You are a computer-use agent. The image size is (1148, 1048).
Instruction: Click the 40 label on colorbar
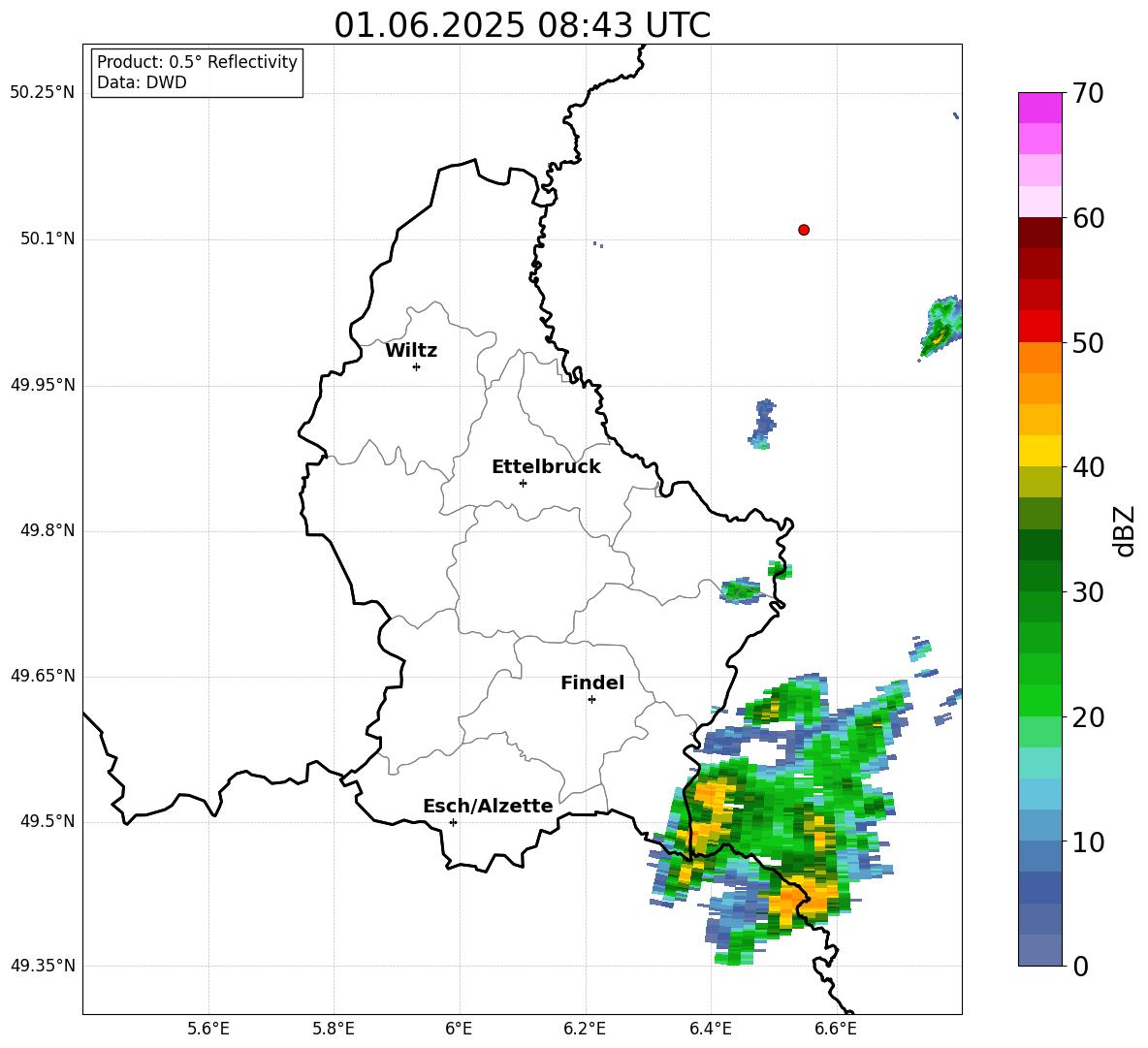tap(1087, 467)
